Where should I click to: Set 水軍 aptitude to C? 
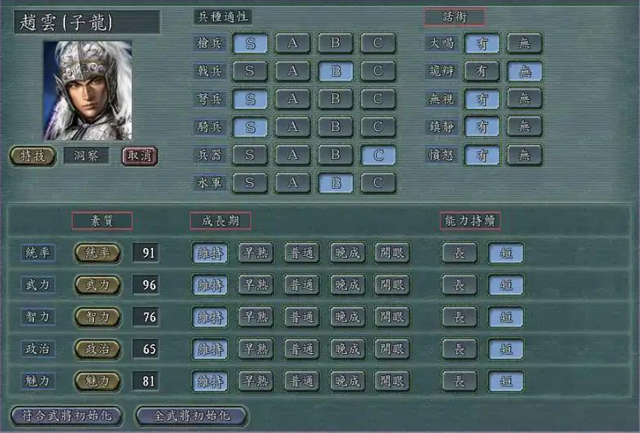[x=378, y=183]
